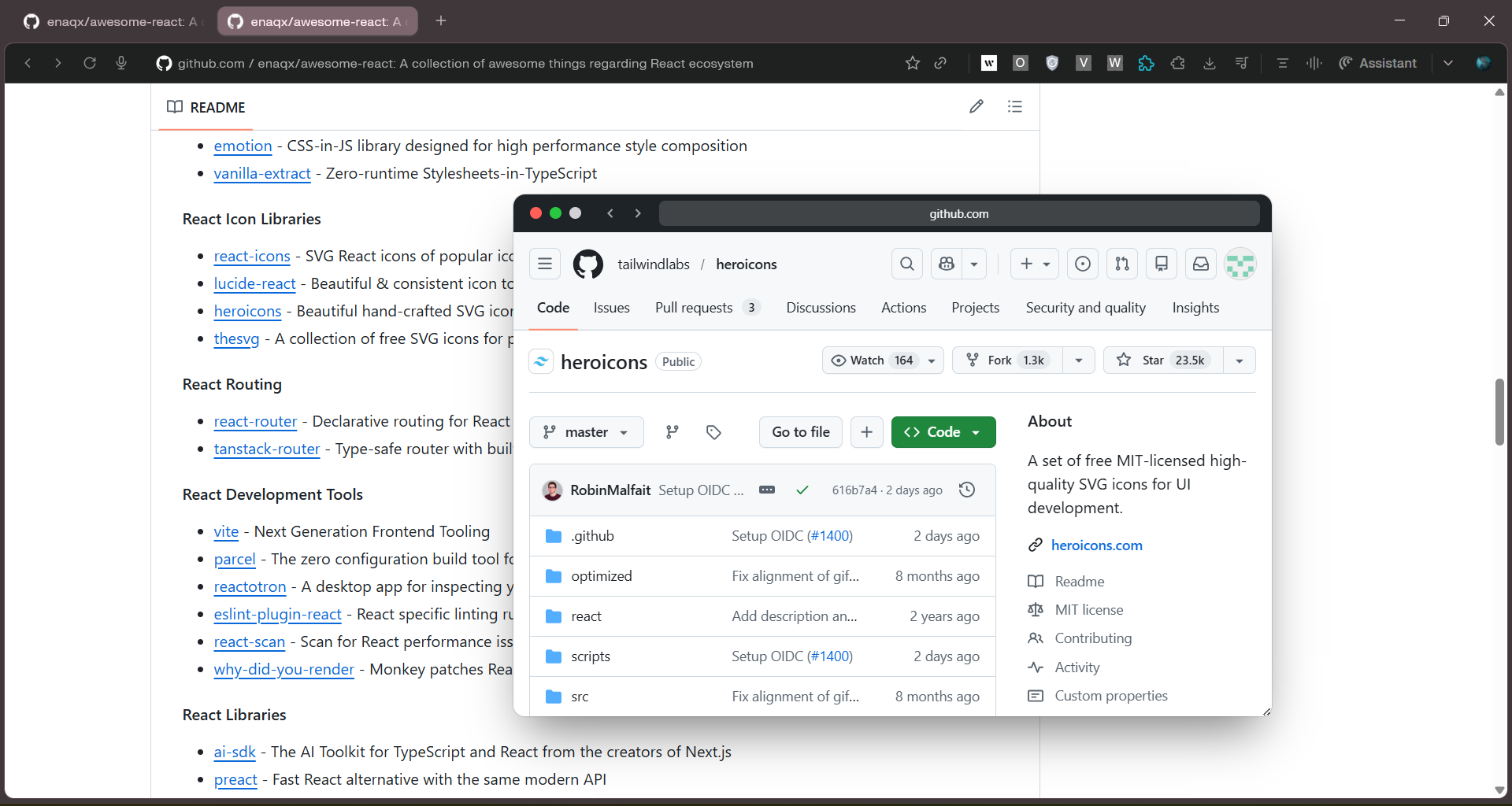Copy the page link via chain icon
This screenshot has width=1512, height=806.
coord(940,63)
